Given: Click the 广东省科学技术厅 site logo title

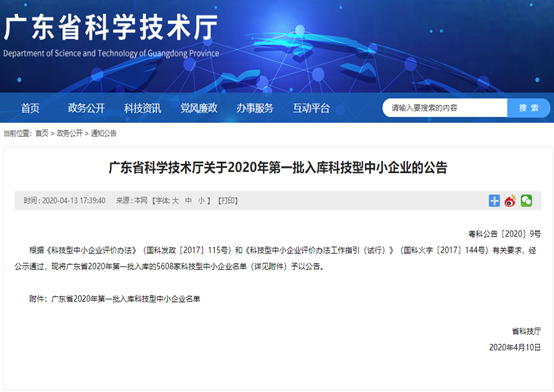Looking at the screenshot, I should [x=111, y=28].
